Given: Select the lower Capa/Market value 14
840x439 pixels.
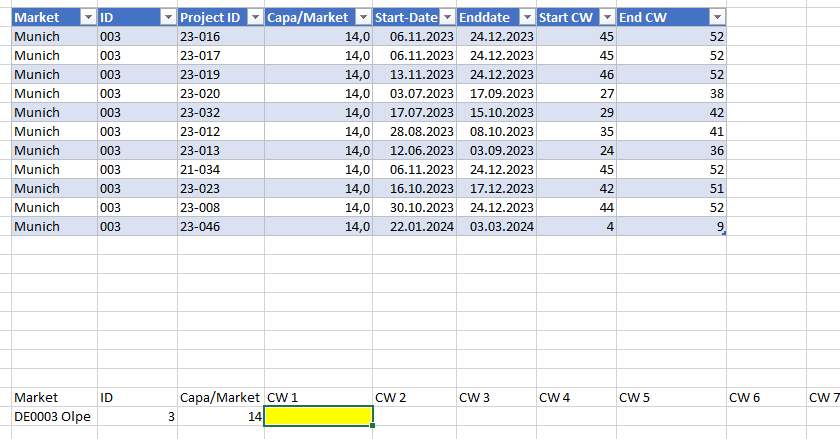Looking at the screenshot, I should (x=221, y=416).
